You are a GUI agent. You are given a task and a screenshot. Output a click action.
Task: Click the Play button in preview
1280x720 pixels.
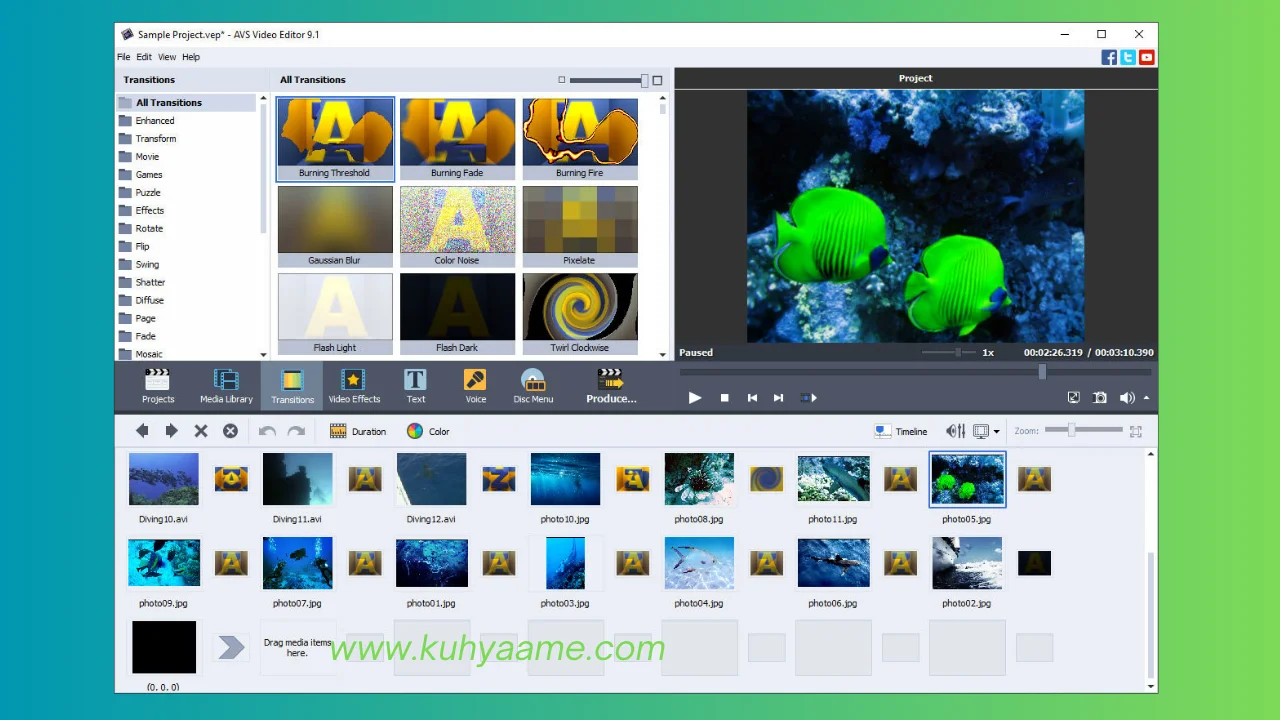(695, 398)
